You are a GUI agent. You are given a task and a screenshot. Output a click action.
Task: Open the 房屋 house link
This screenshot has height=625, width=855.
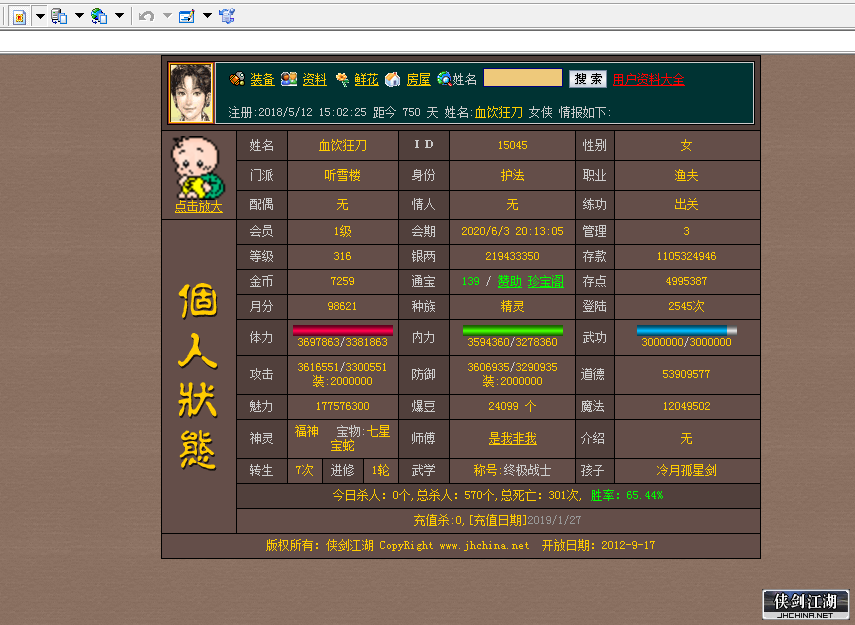tap(419, 80)
